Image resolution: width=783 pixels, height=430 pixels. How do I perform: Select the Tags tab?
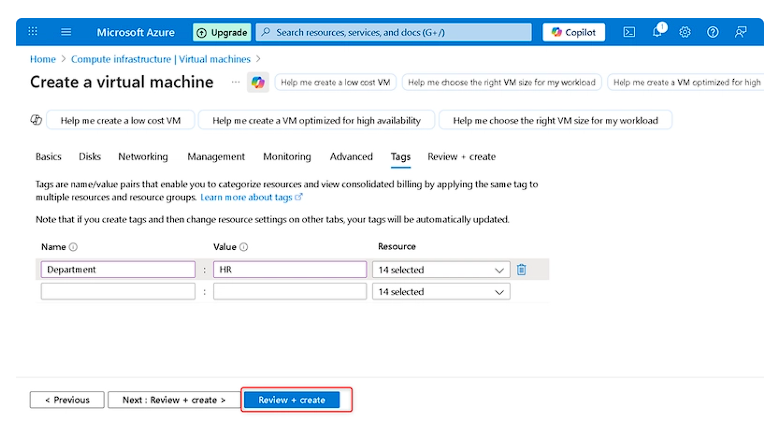coord(400,157)
